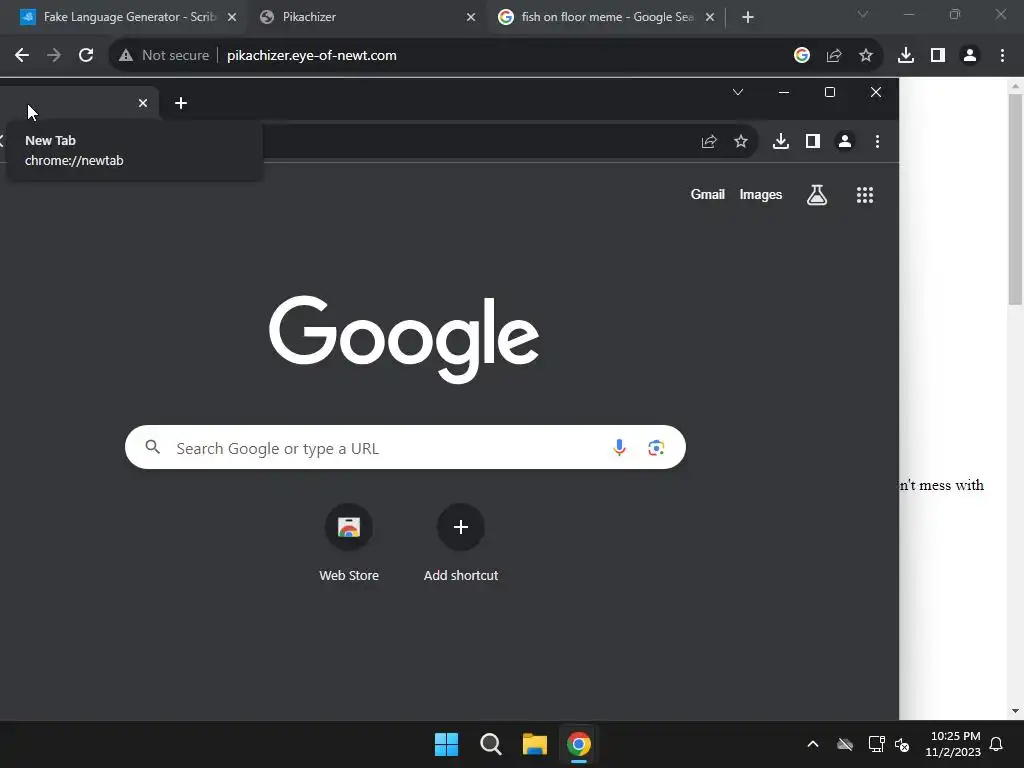The width and height of the screenshot is (1024, 768).
Task: Open Search Labs flask icon
Action: [x=816, y=195]
